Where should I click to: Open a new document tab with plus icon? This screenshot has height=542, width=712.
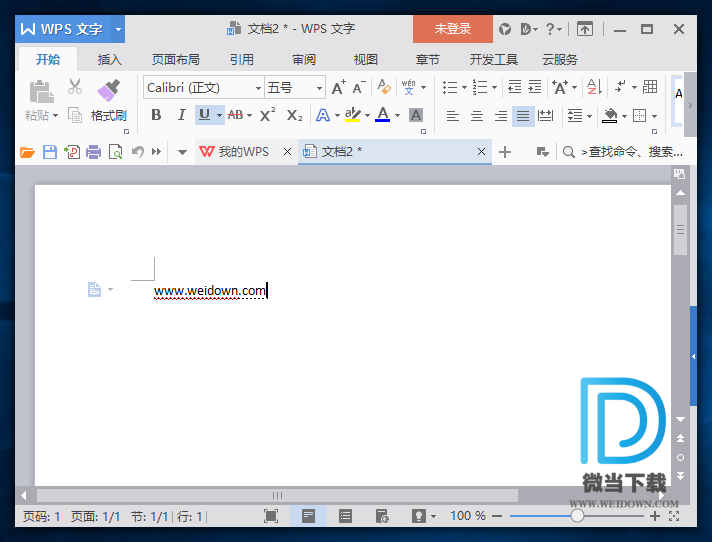tap(505, 152)
